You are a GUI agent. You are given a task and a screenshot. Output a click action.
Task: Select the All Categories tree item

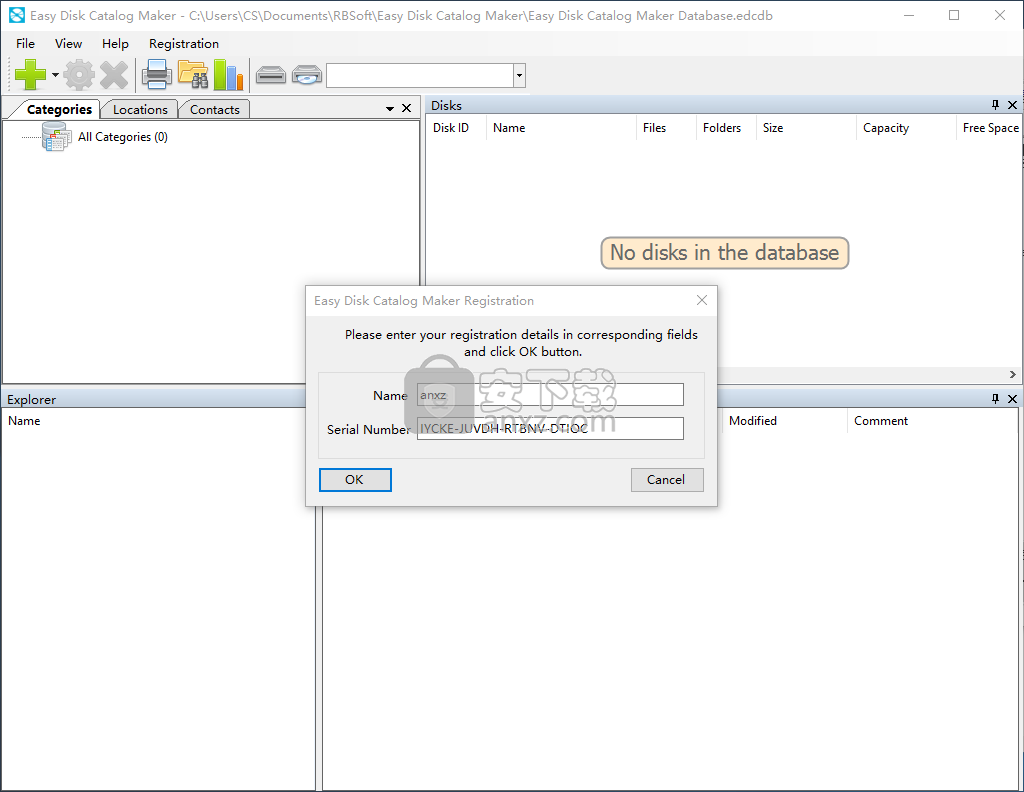point(122,137)
